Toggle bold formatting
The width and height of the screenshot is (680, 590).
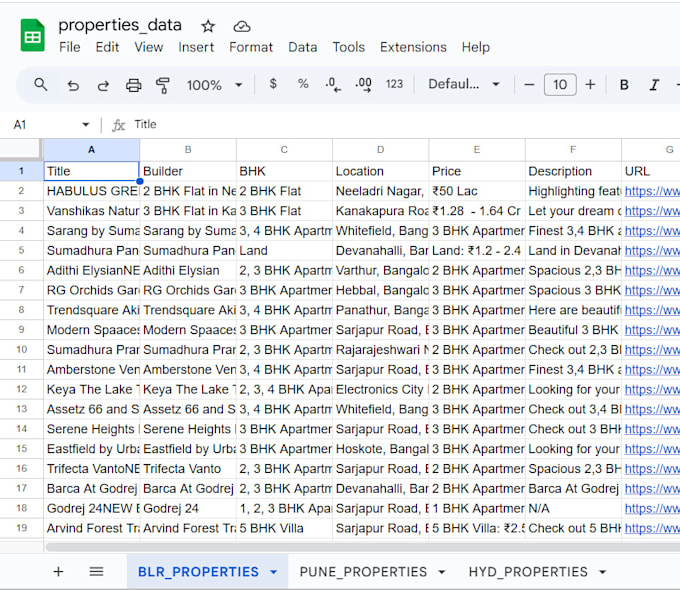(624, 85)
